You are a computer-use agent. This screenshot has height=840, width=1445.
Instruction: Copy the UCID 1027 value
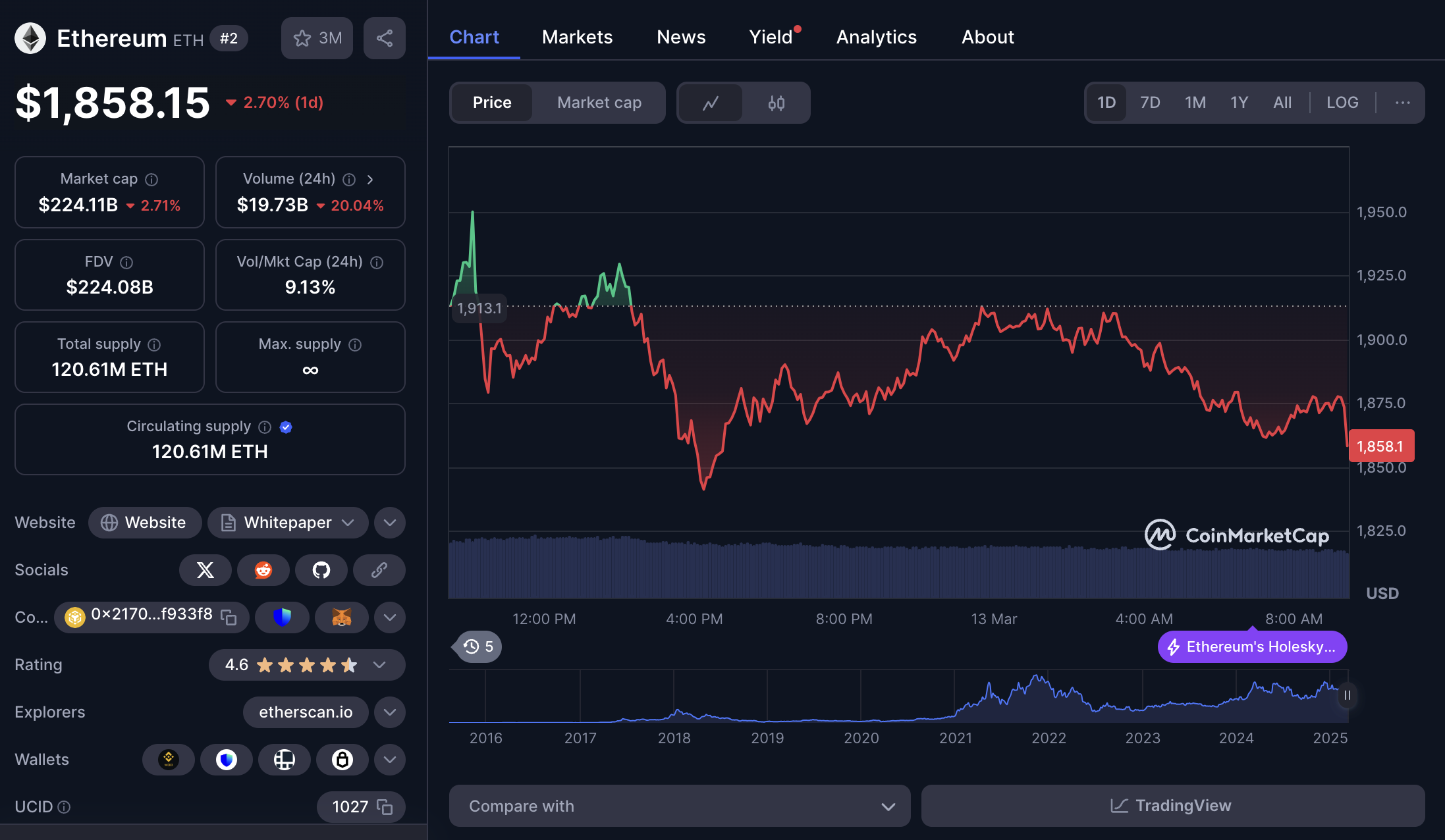385,807
